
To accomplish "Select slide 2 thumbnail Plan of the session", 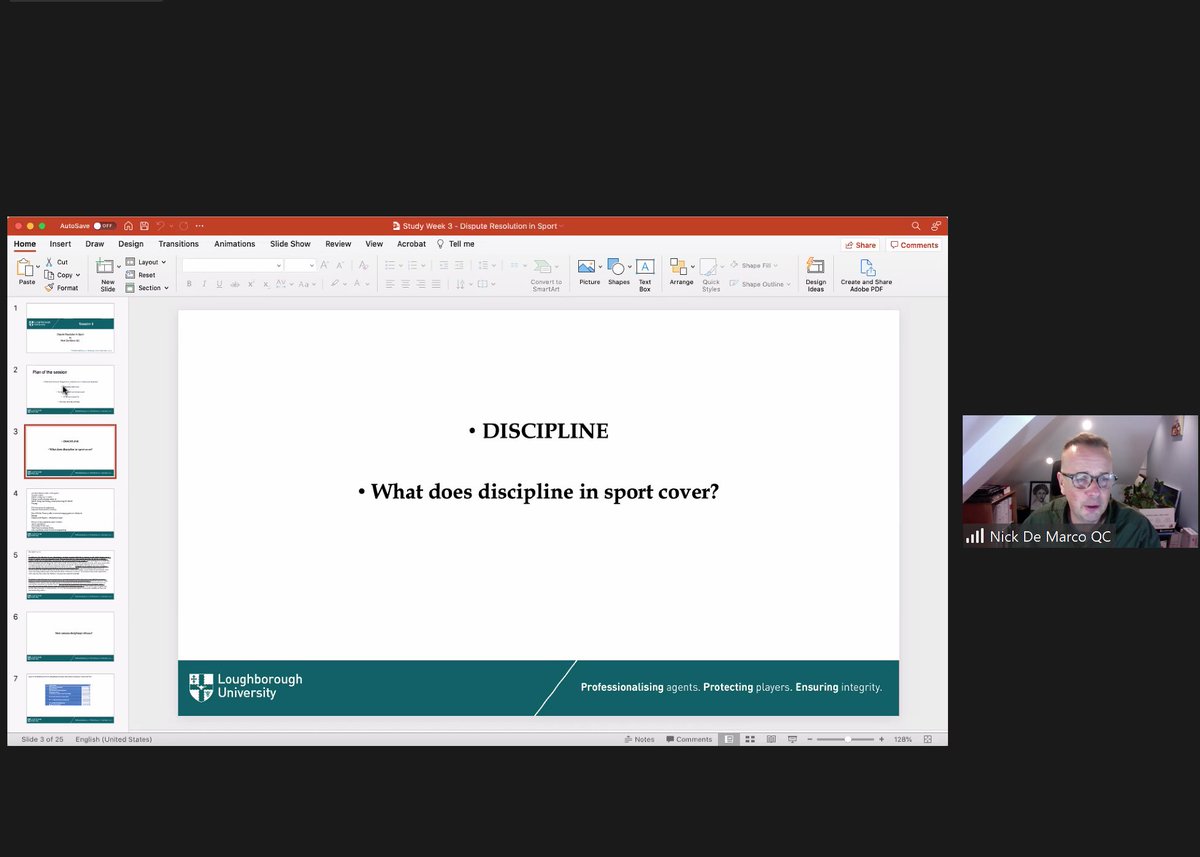I will [x=70, y=389].
